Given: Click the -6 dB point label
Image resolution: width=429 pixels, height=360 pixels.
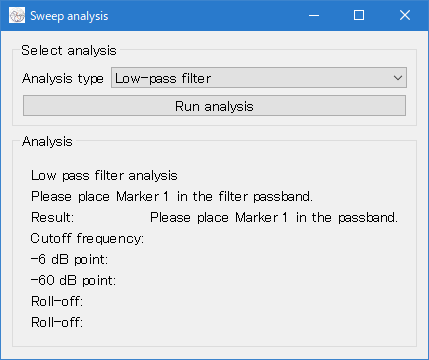Looking at the screenshot, I should tap(69, 259).
